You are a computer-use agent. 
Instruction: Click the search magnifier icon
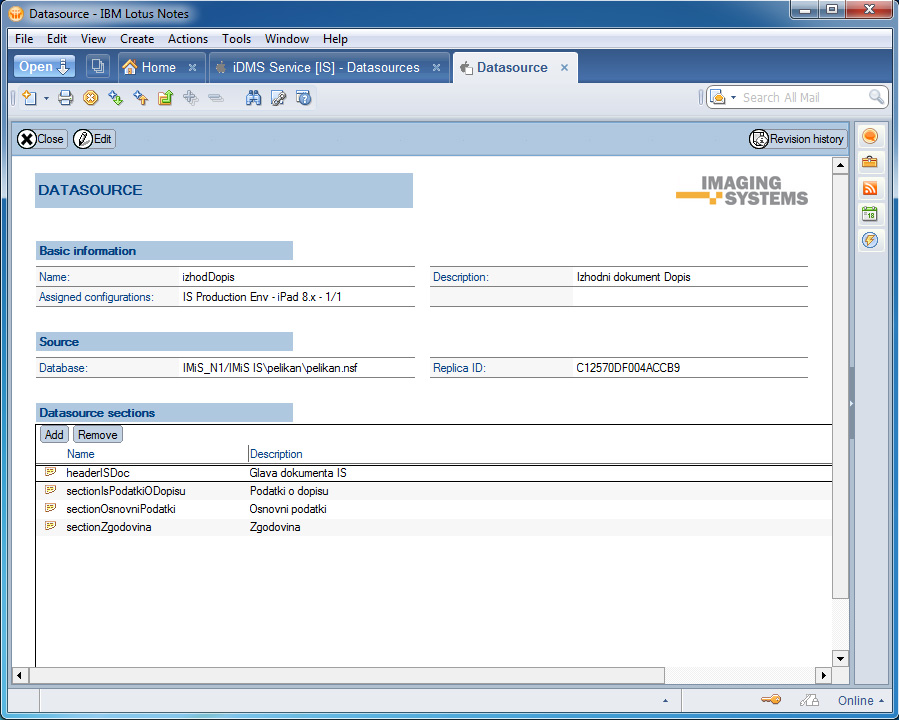pyautogui.click(x=876, y=97)
